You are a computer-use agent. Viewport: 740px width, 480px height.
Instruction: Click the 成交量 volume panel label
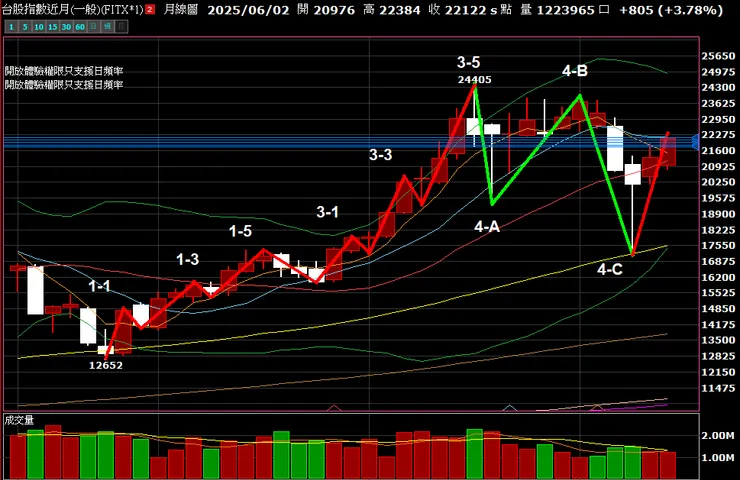pos(19,420)
